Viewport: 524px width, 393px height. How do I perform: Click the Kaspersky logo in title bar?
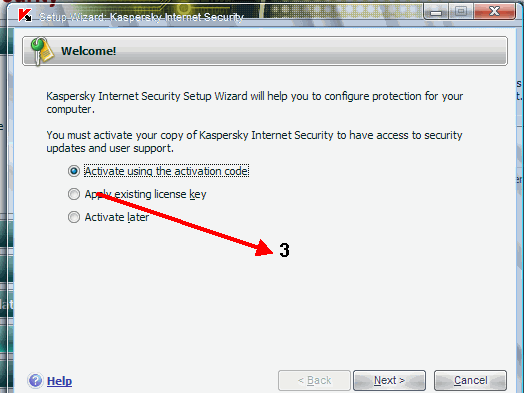[x=25, y=15]
